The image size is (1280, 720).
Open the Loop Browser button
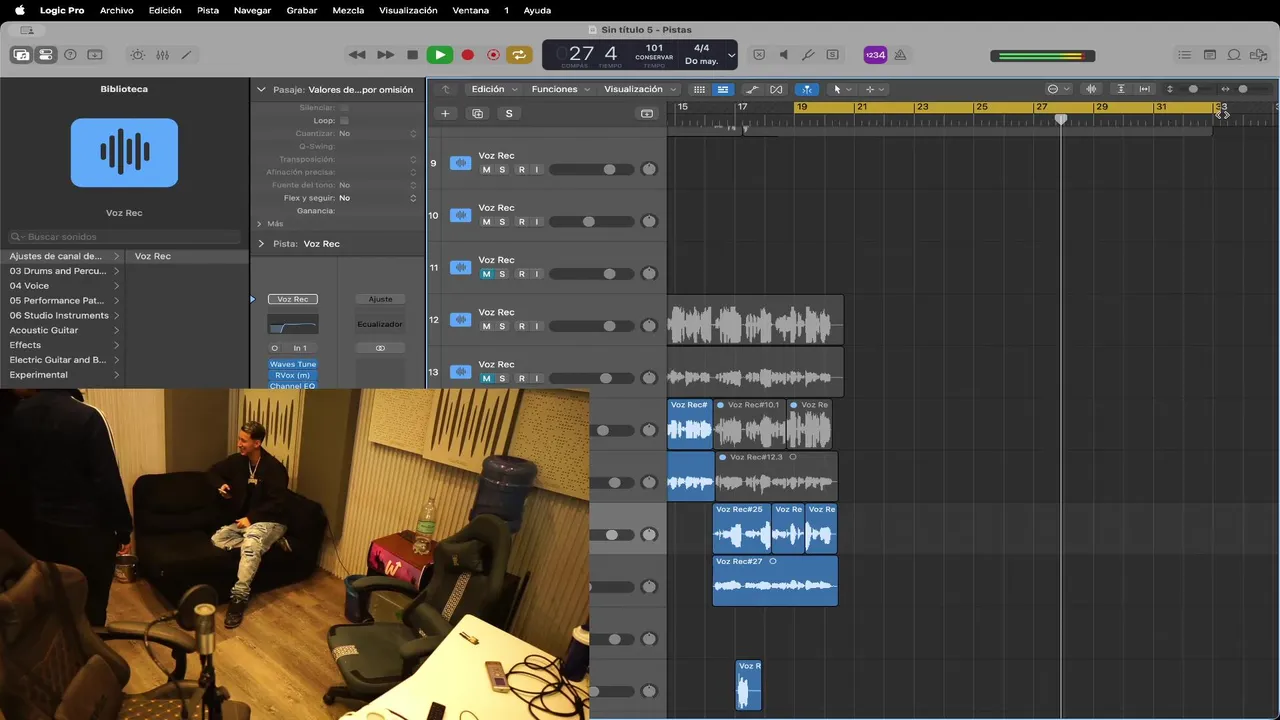1234,55
